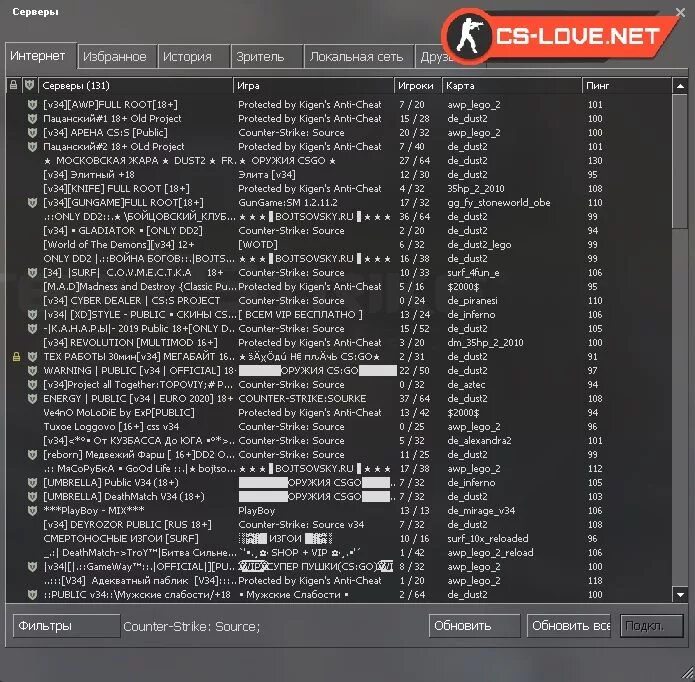Select server [v34] ▪ GLADIATOR ▪ [ONLY DD2]
The width and height of the screenshot is (695, 682).
coord(339,230)
